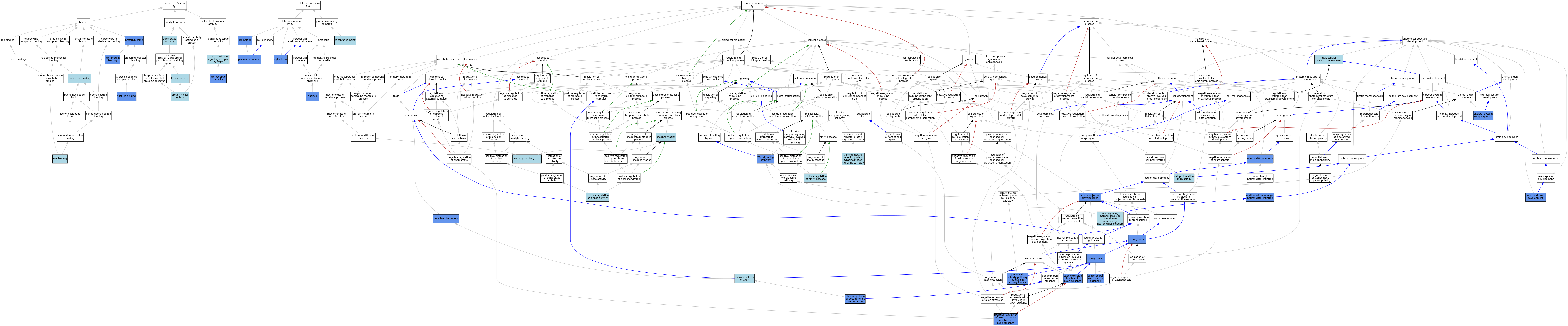Click the taxis node
Screen dimensions: 1568x326
[x=396, y=96]
